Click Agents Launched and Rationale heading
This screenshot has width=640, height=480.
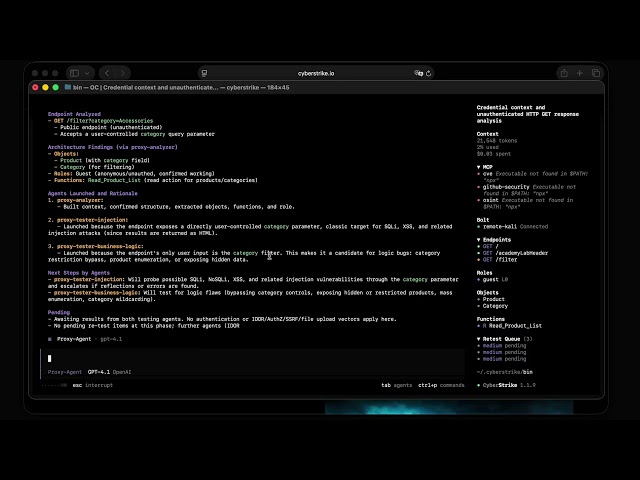[93, 193]
